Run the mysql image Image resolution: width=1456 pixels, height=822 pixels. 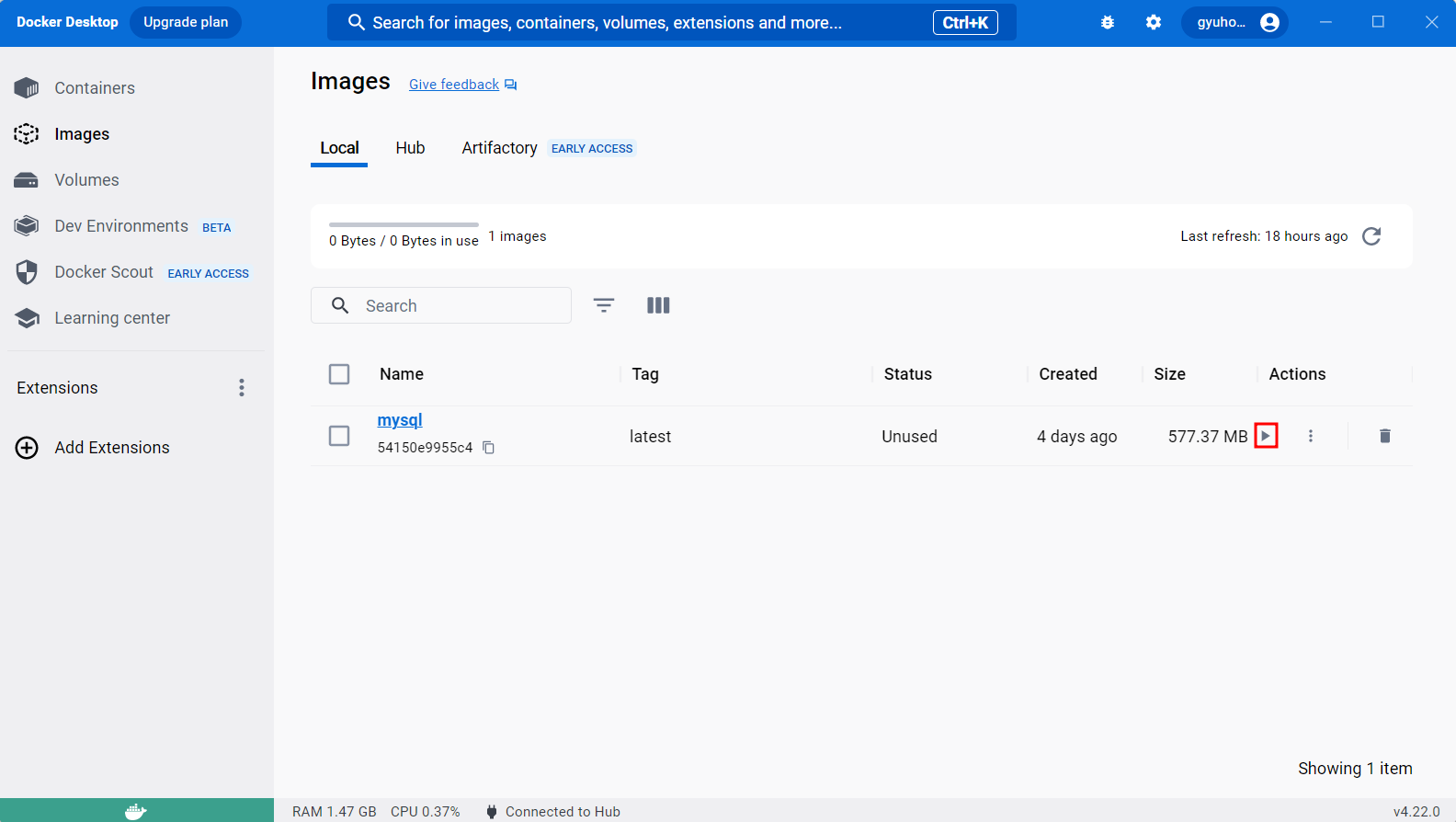click(1266, 436)
